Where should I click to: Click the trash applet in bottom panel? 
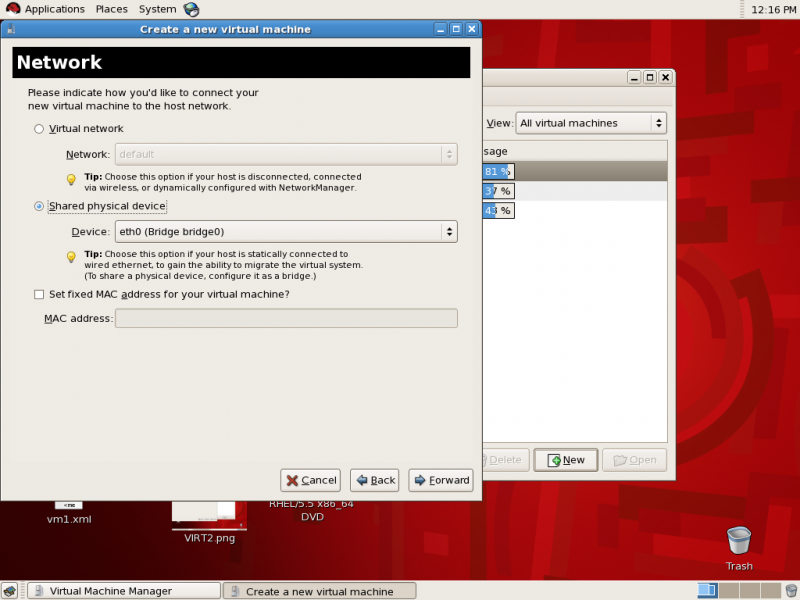coord(791,591)
